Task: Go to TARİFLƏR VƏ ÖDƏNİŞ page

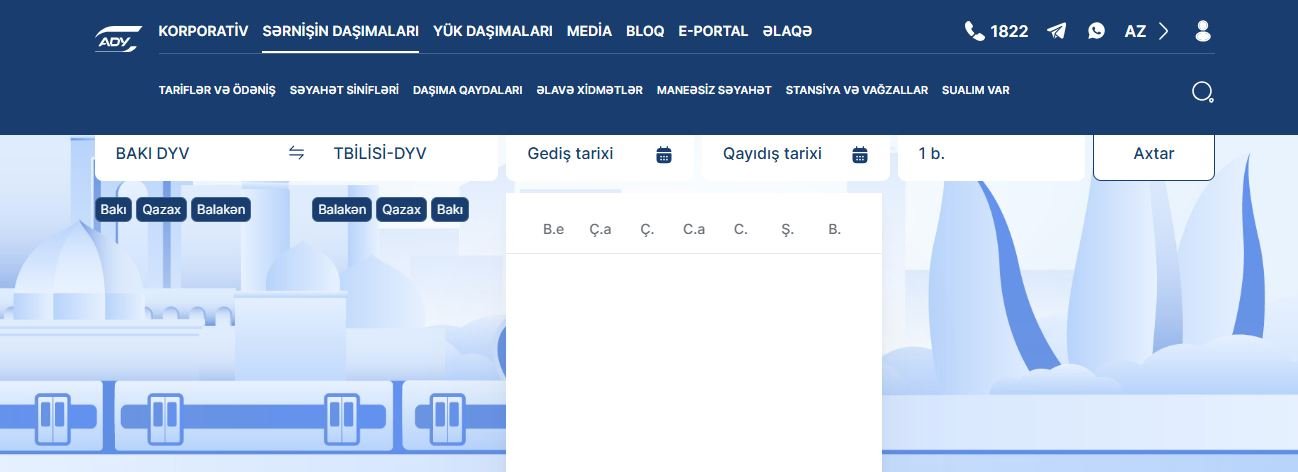Action: 217,90
